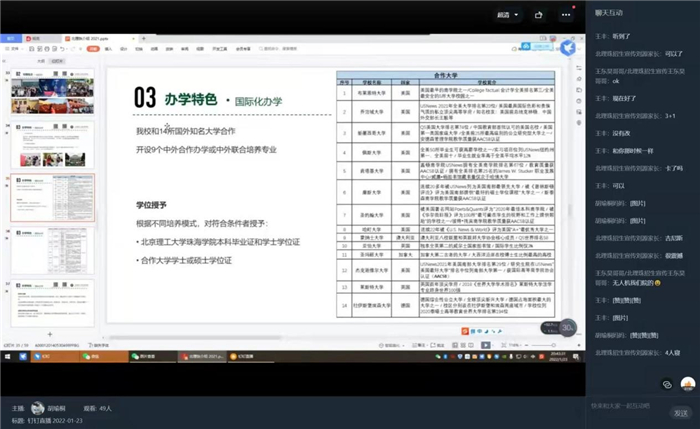This screenshot has height=429, width=700.
Task: Add a new WPS document tab
Action: 144,38
